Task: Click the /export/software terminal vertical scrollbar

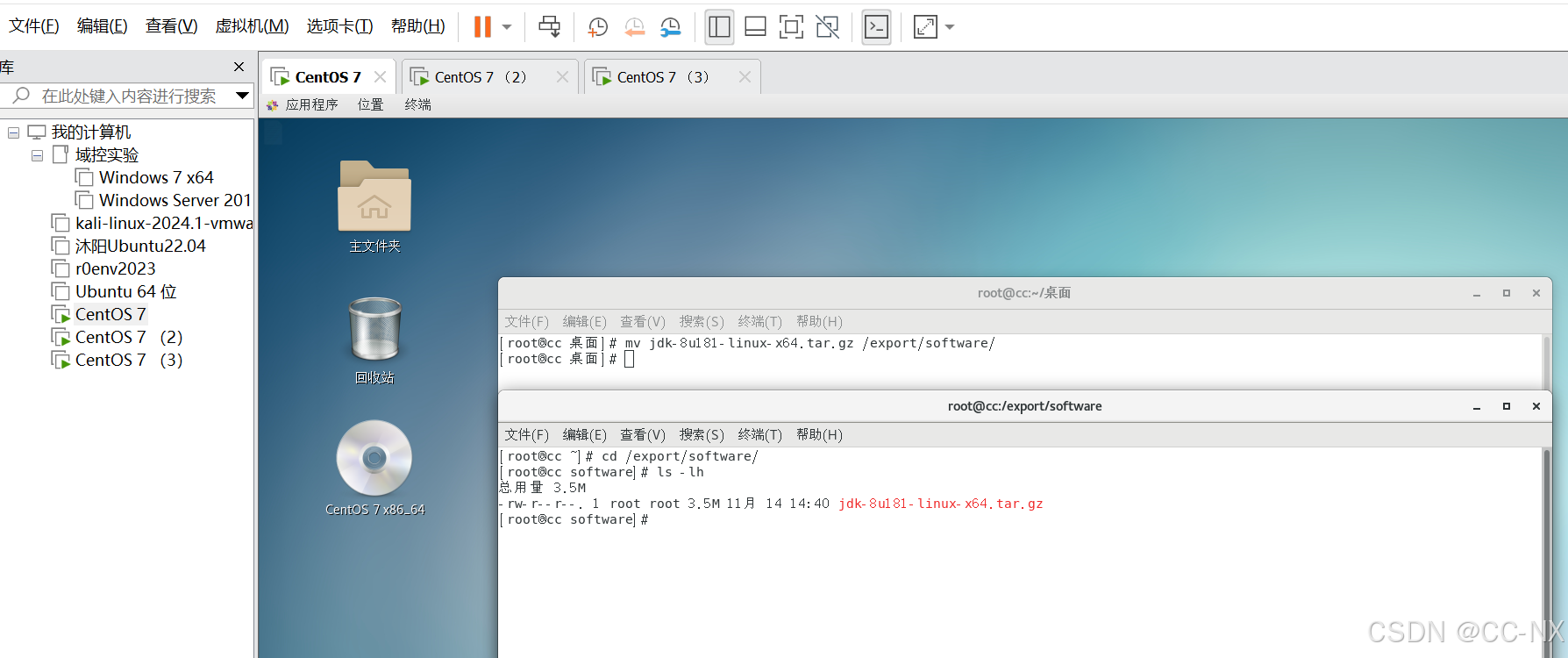Action: tap(1546, 553)
